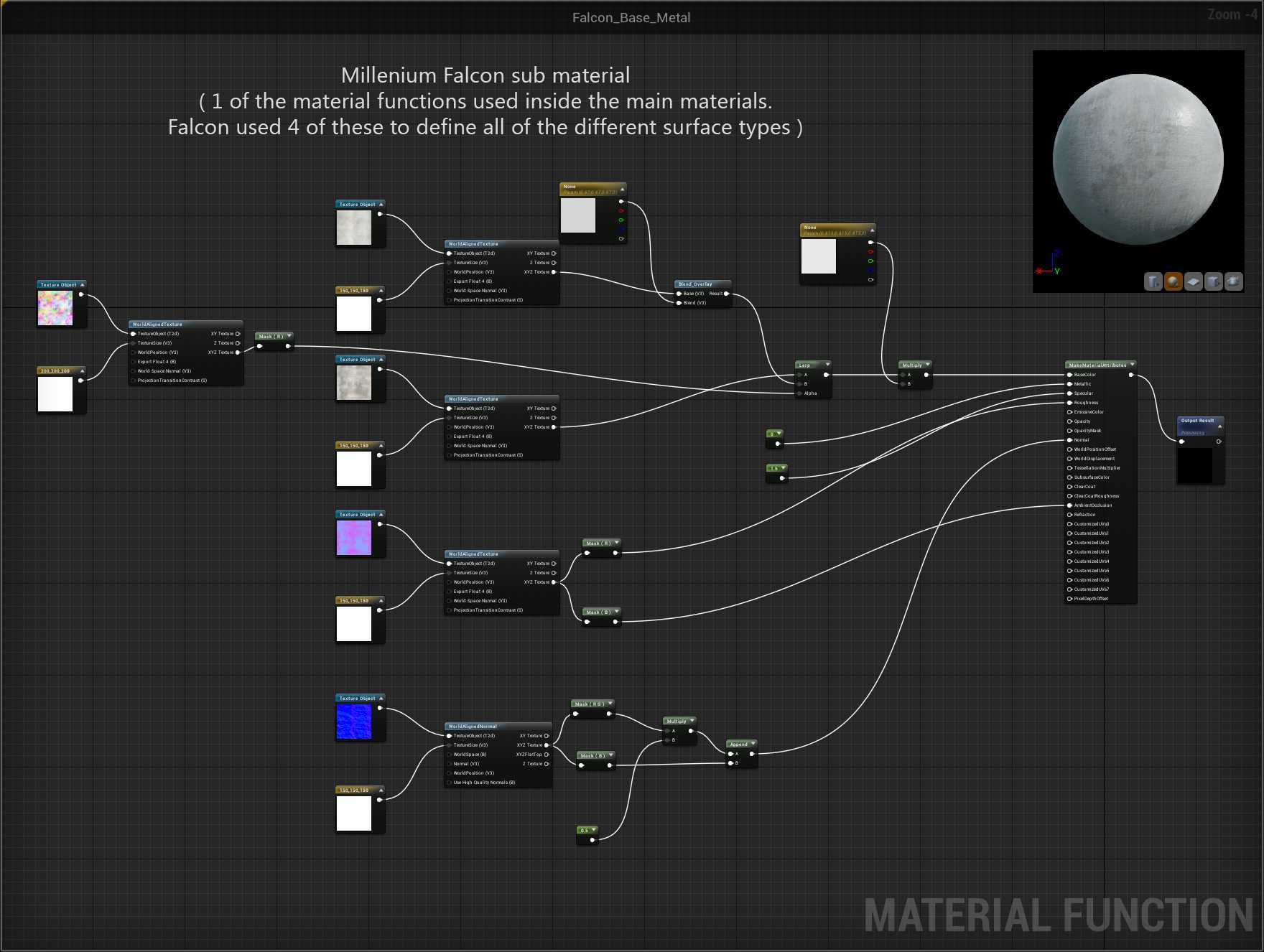Click the WorldSpace (B) input pin
Viewport: 1264px width, 952px height.
click(x=449, y=755)
